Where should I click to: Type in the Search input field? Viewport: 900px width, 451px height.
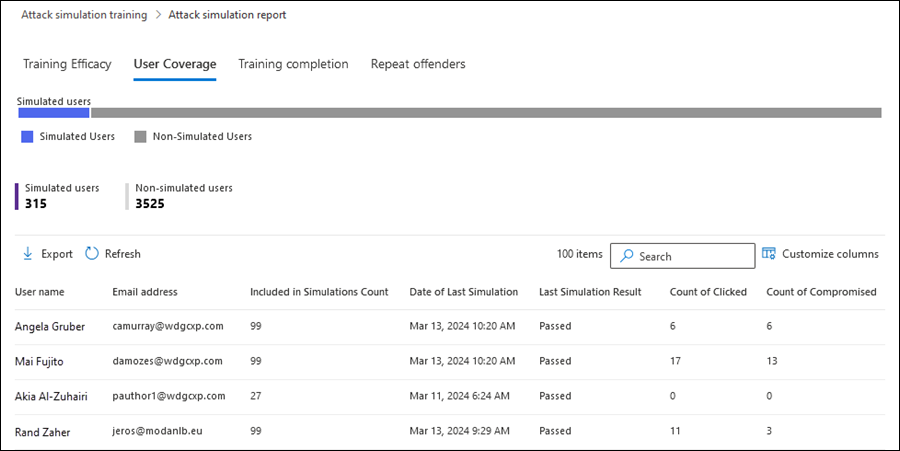click(694, 256)
